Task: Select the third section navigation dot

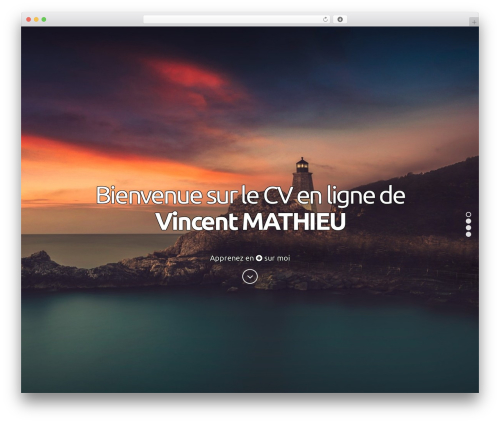Action: (x=468, y=228)
